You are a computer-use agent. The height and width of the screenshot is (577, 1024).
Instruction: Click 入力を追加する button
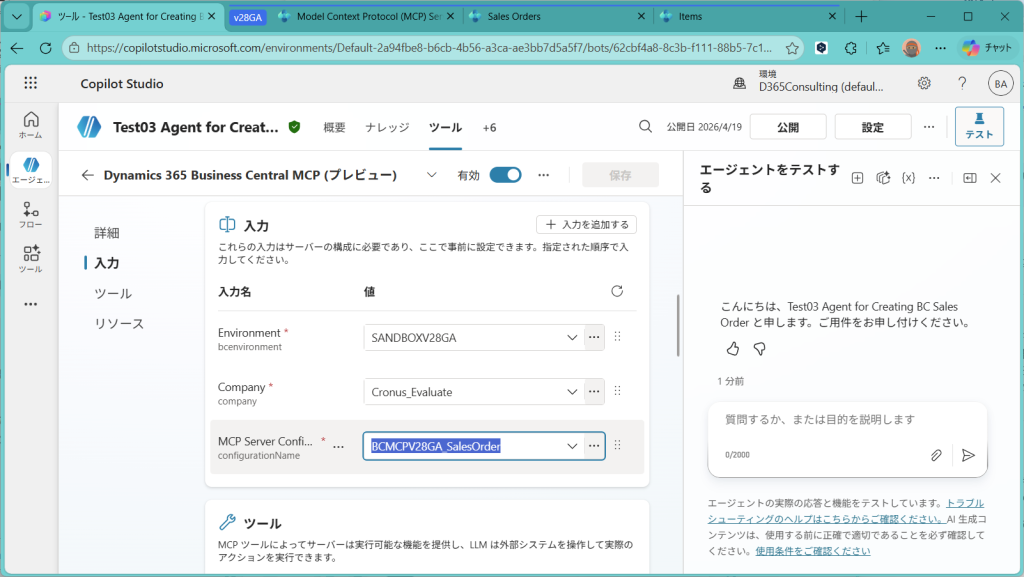[586, 224]
